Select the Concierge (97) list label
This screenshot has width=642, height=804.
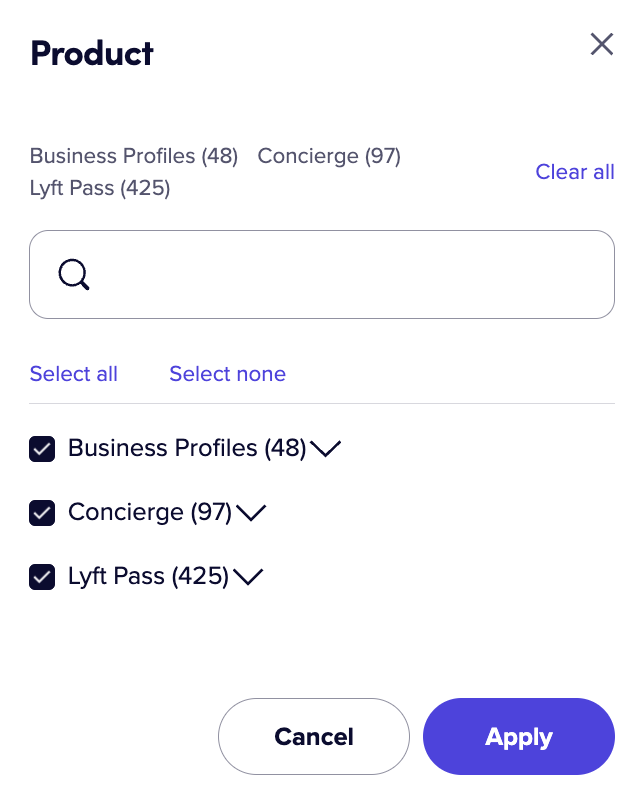pos(150,512)
